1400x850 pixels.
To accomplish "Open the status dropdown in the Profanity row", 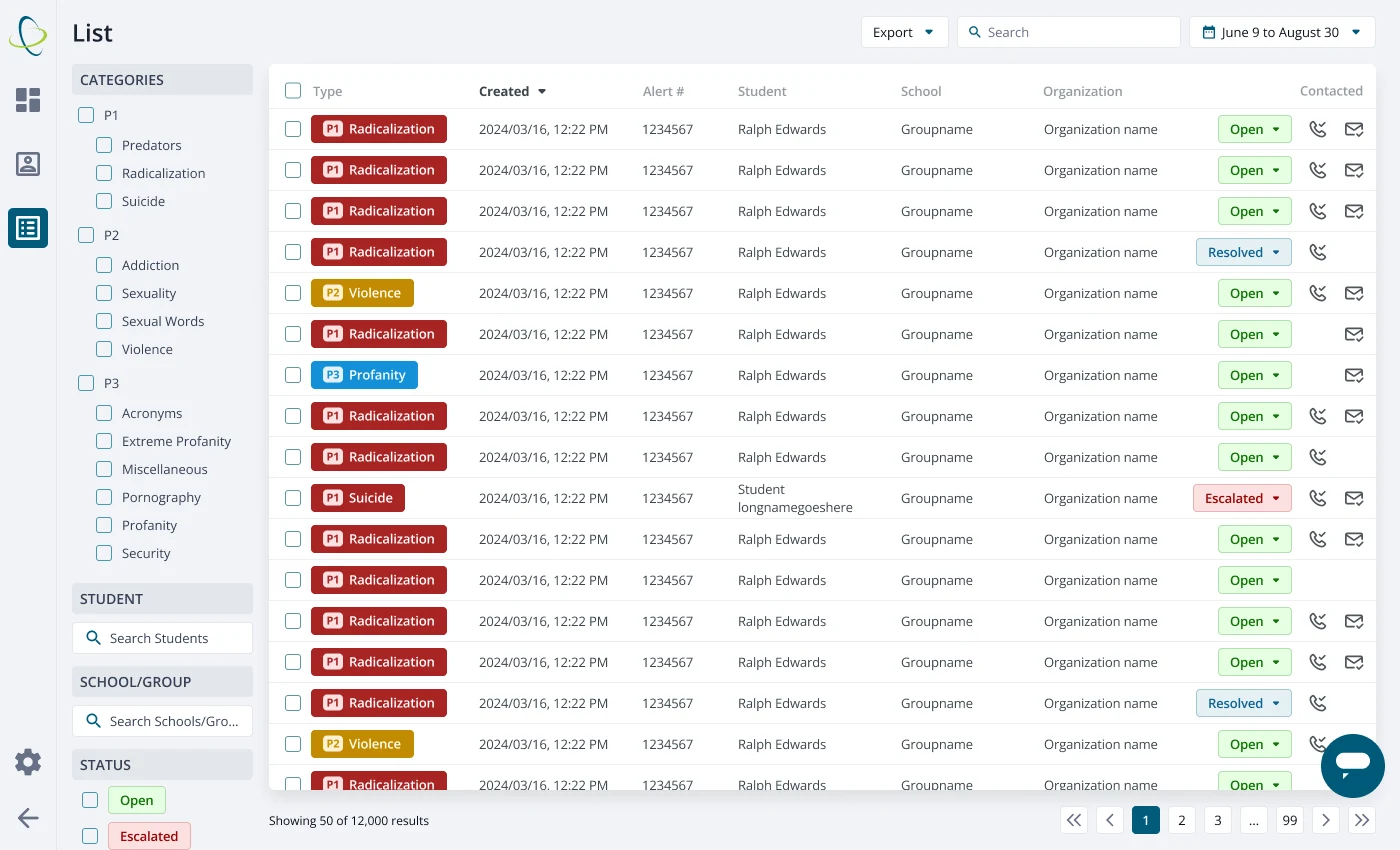I will point(1255,375).
